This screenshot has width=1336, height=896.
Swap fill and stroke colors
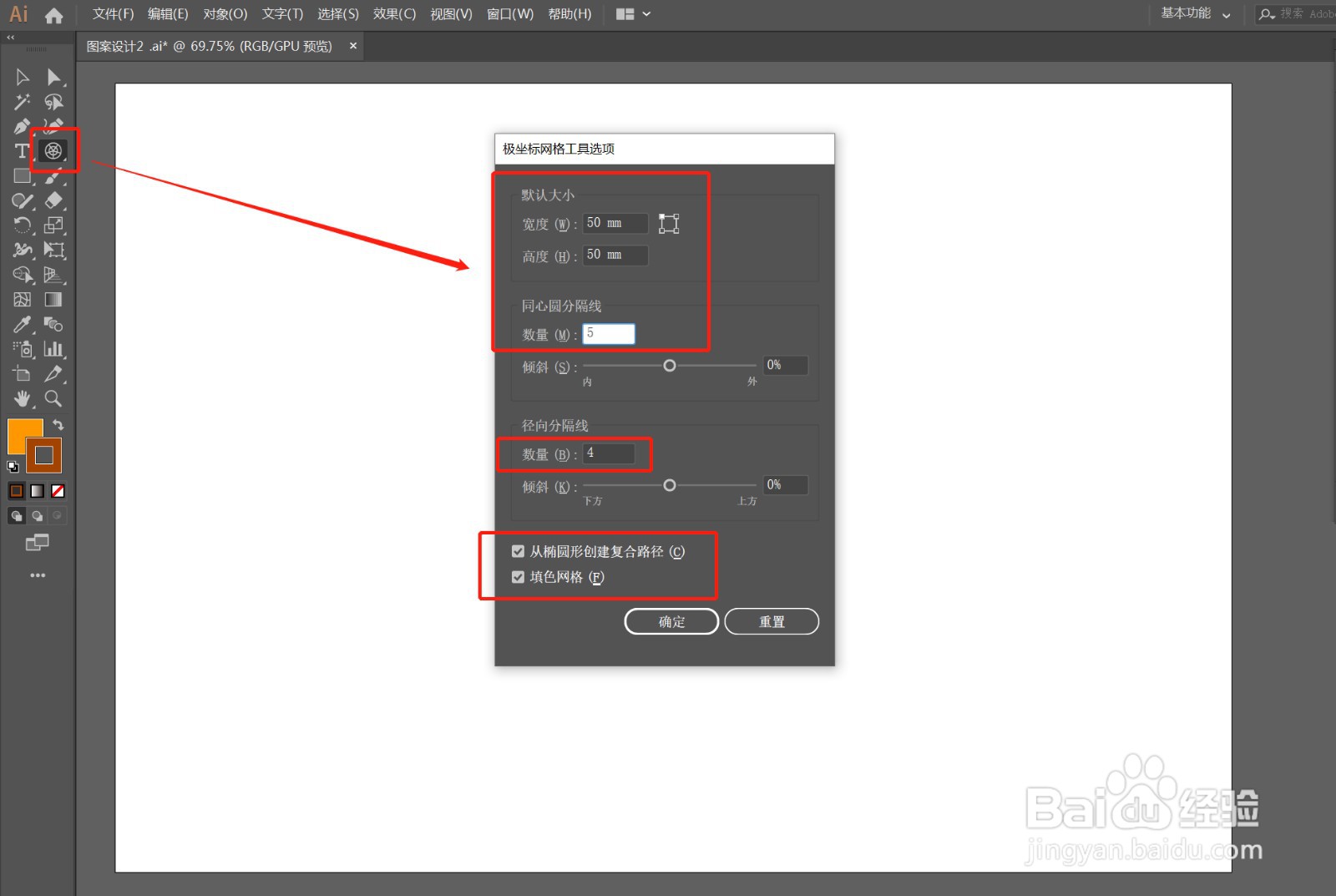coord(58,425)
